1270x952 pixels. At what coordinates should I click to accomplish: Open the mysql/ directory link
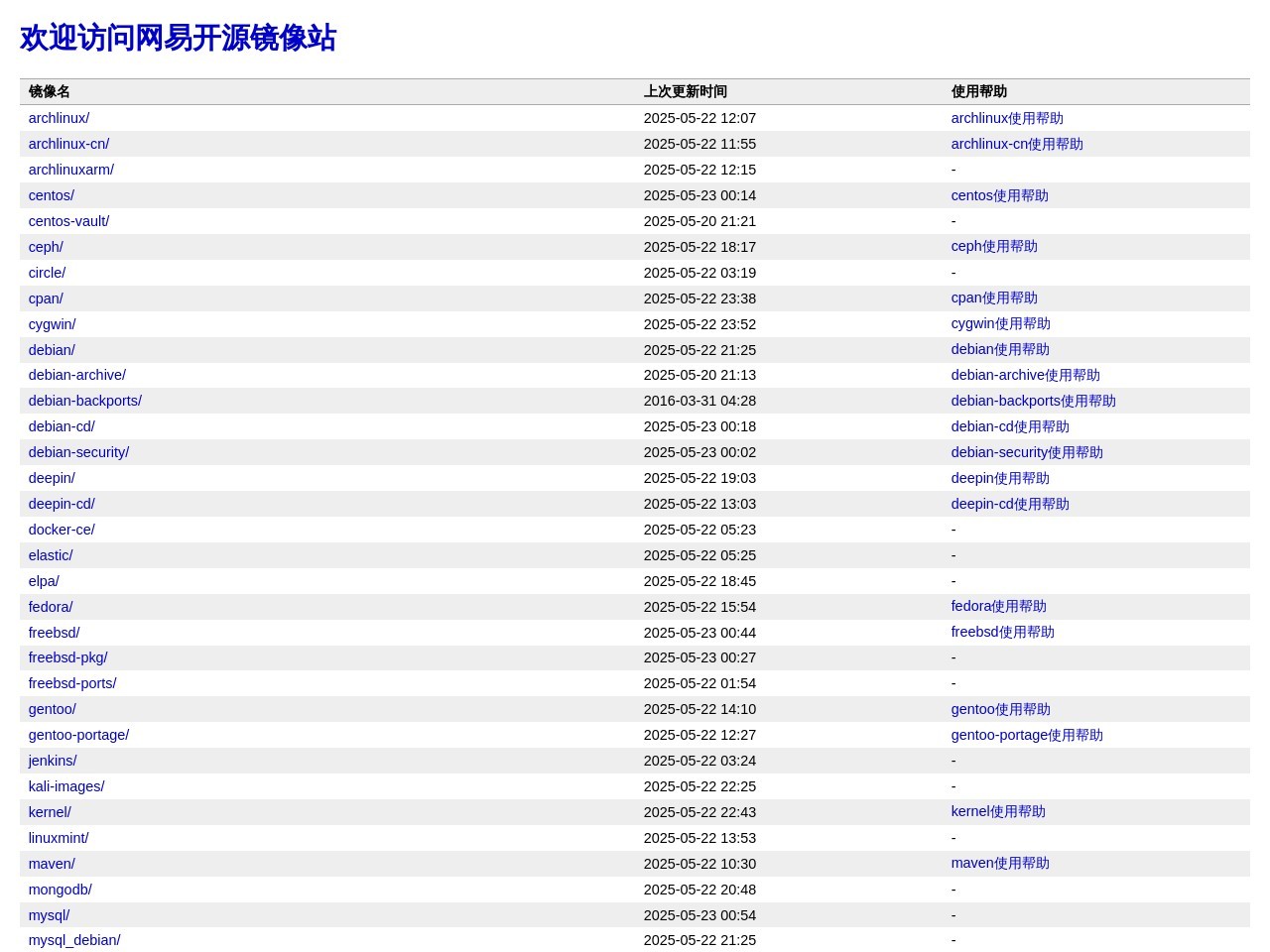[x=49, y=915]
